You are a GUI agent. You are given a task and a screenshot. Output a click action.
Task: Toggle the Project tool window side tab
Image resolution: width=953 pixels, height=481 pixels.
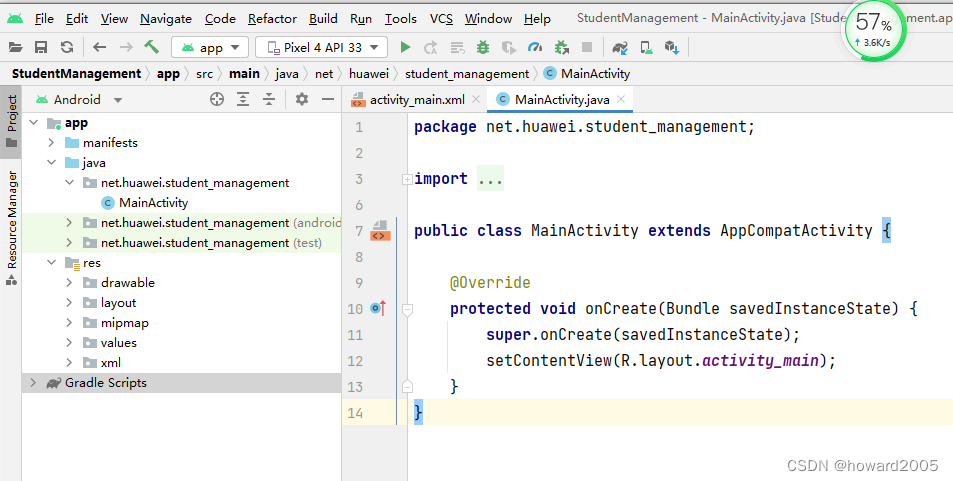point(12,122)
